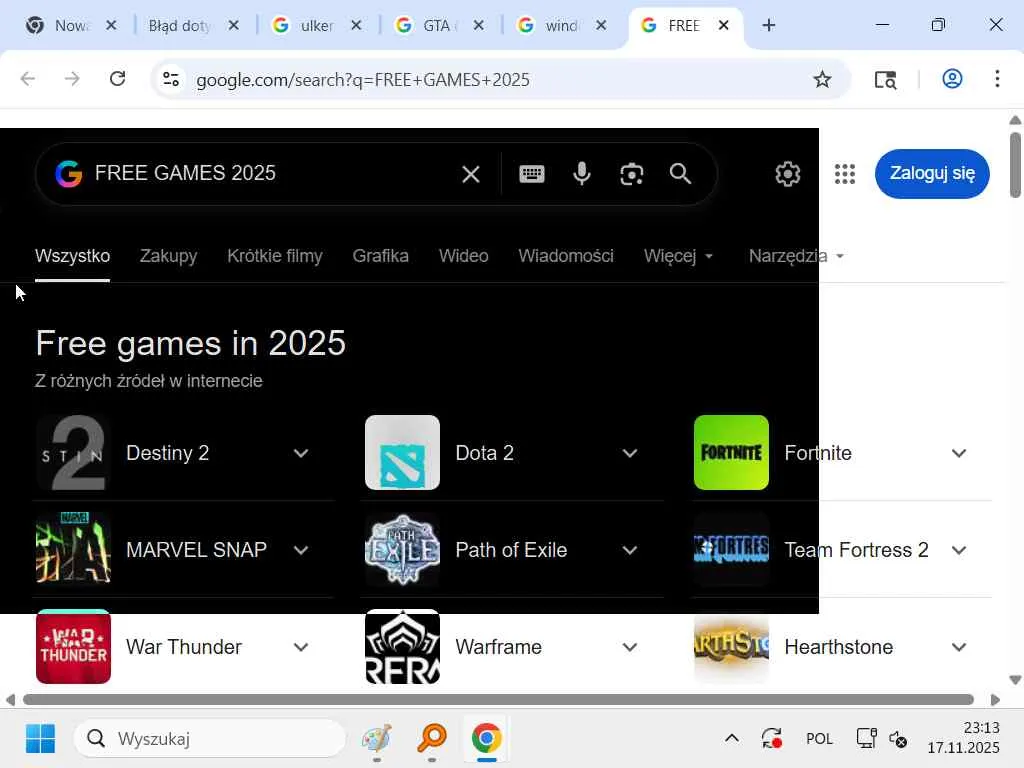Expand the Hearthstone entry
Viewport: 1024px width, 768px height.
click(x=959, y=647)
